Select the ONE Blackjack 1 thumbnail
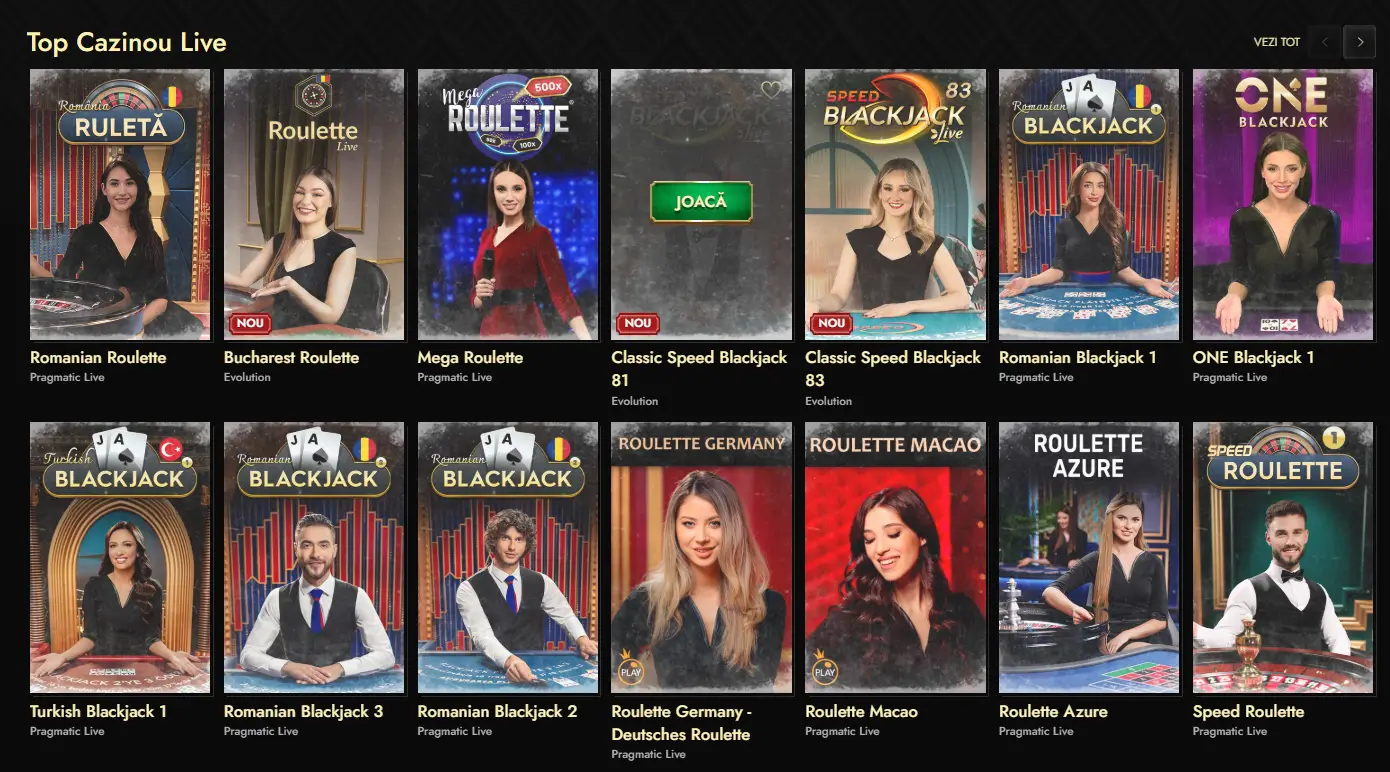 click(1283, 205)
